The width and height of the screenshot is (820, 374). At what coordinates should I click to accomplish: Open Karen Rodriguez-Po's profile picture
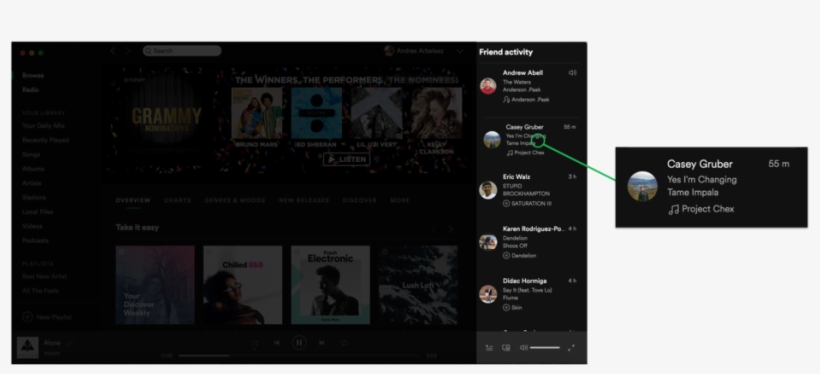click(x=488, y=242)
